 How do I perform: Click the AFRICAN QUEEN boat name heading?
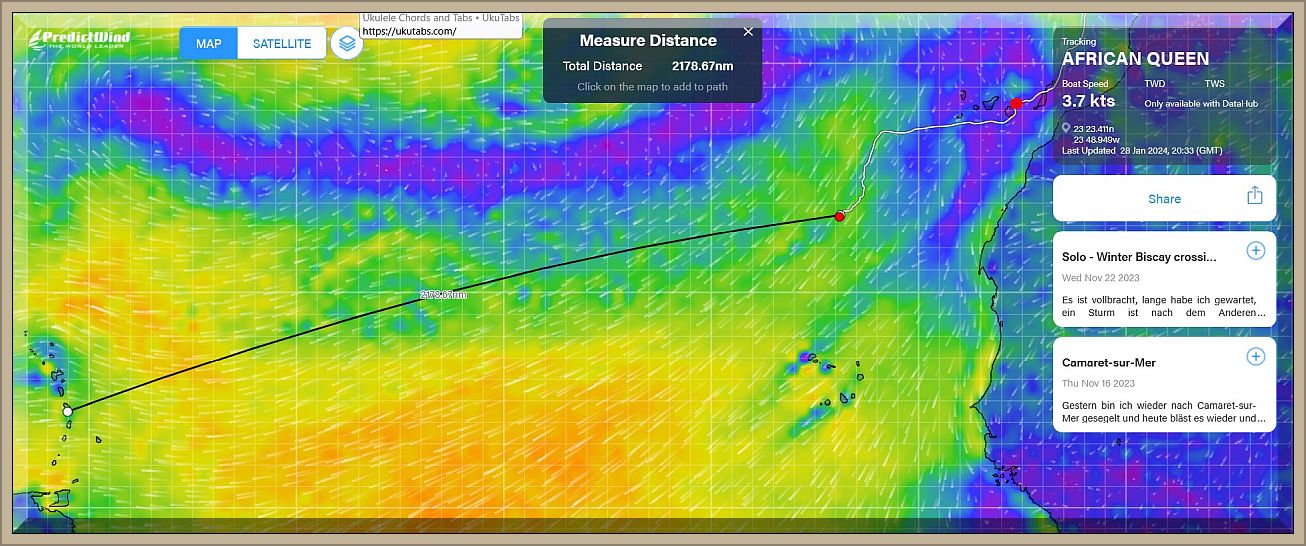pyautogui.click(x=1135, y=59)
